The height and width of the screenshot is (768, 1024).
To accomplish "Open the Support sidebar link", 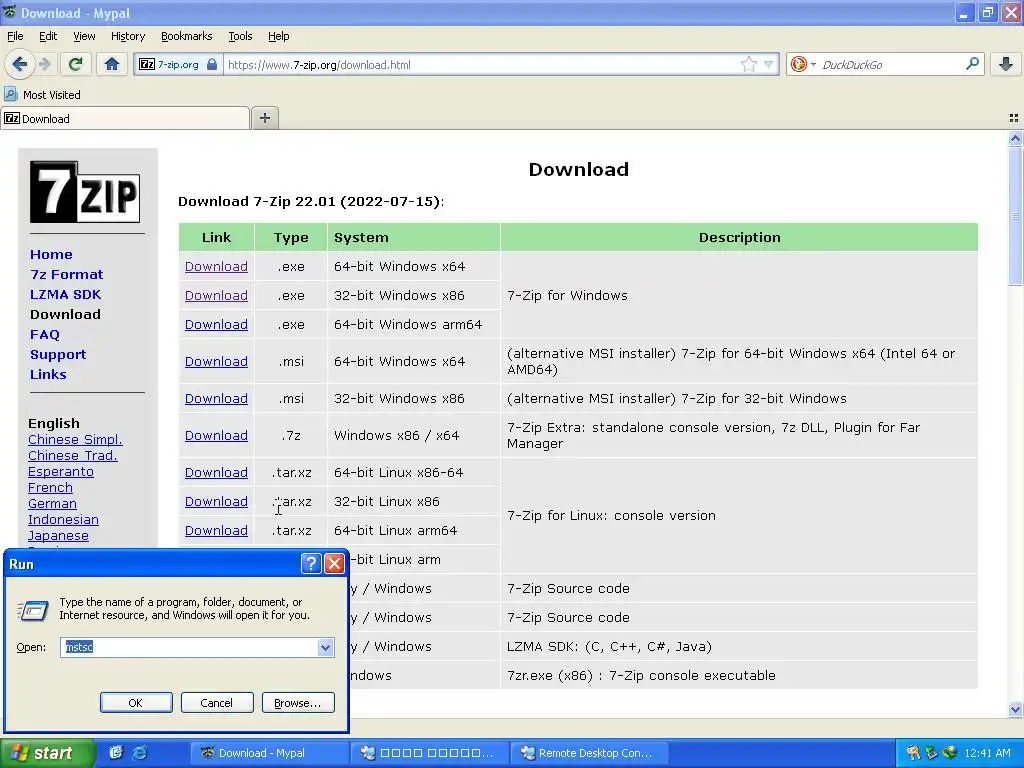I will pyautogui.click(x=57, y=355).
